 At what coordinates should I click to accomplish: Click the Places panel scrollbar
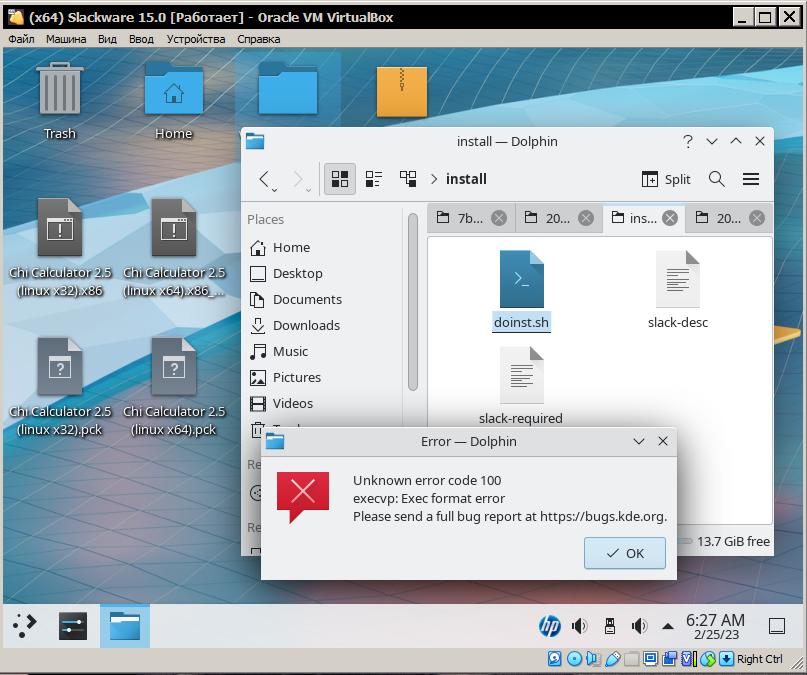[x=413, y=302]
